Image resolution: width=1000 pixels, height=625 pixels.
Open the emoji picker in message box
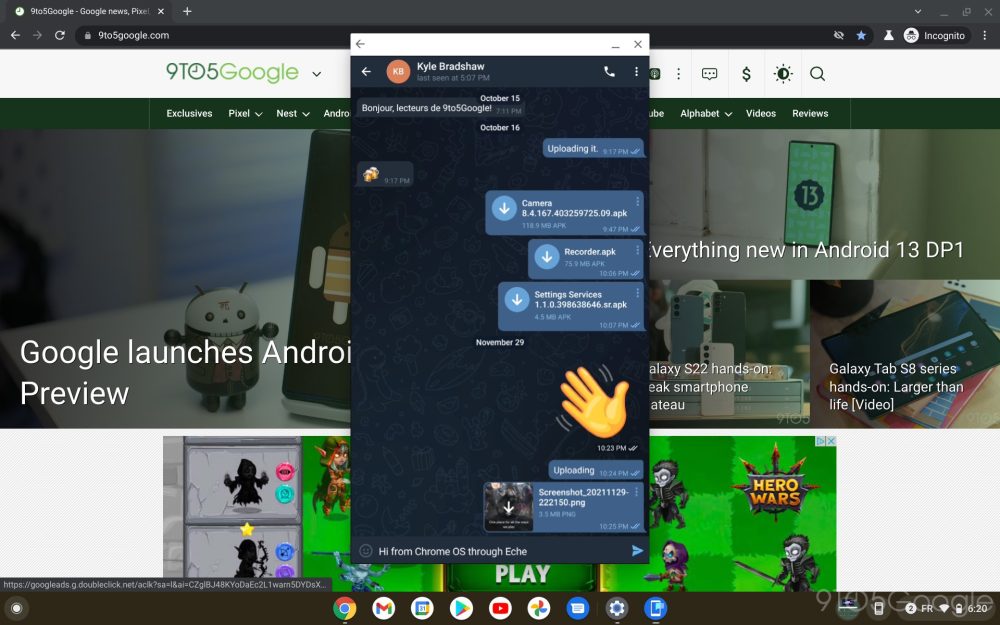pyautogui.click(x=366, y=551)
